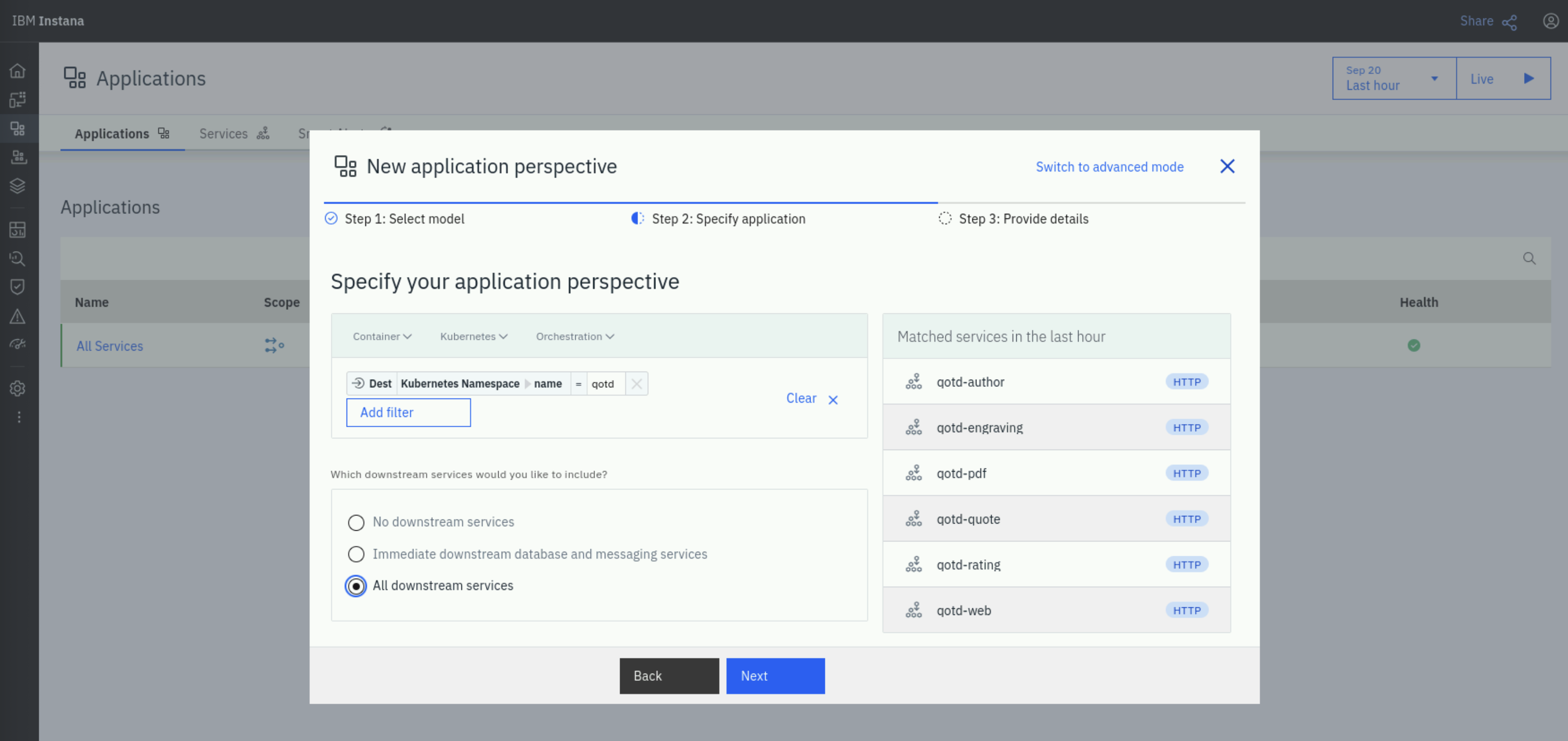Select All downstream services radio
The height and width of the screenshot is (741, 1568).
tap(356, 586)
